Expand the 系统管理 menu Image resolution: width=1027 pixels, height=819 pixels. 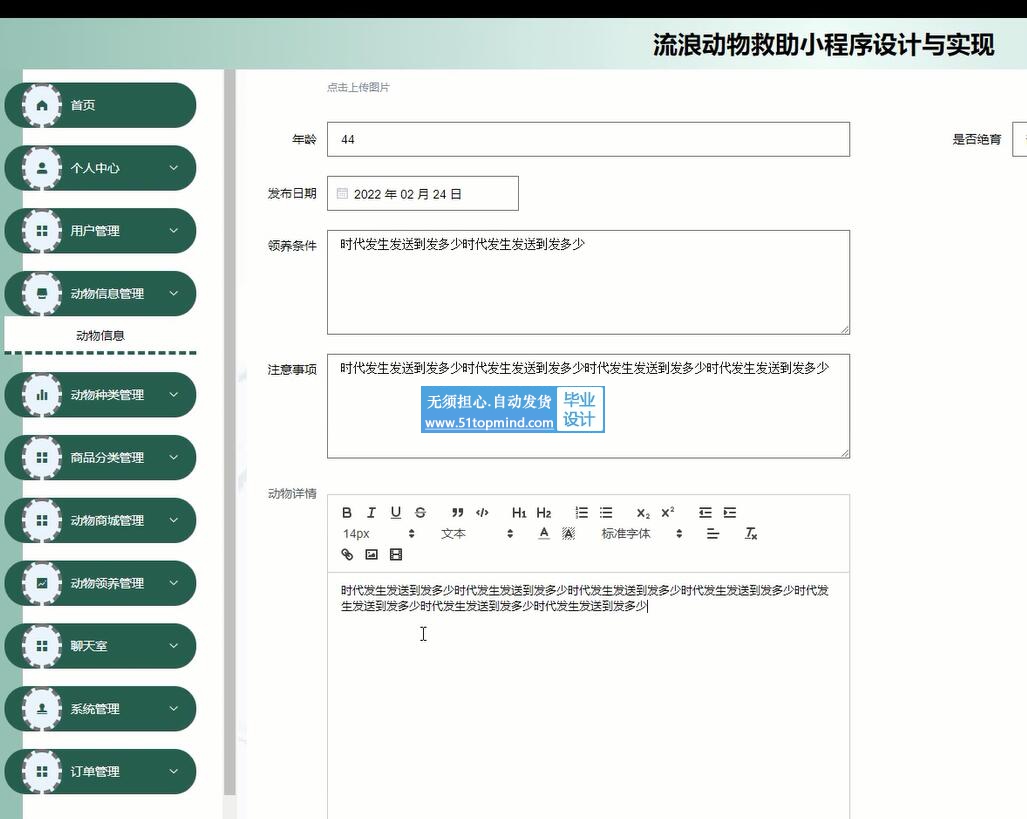pos(100,708)
